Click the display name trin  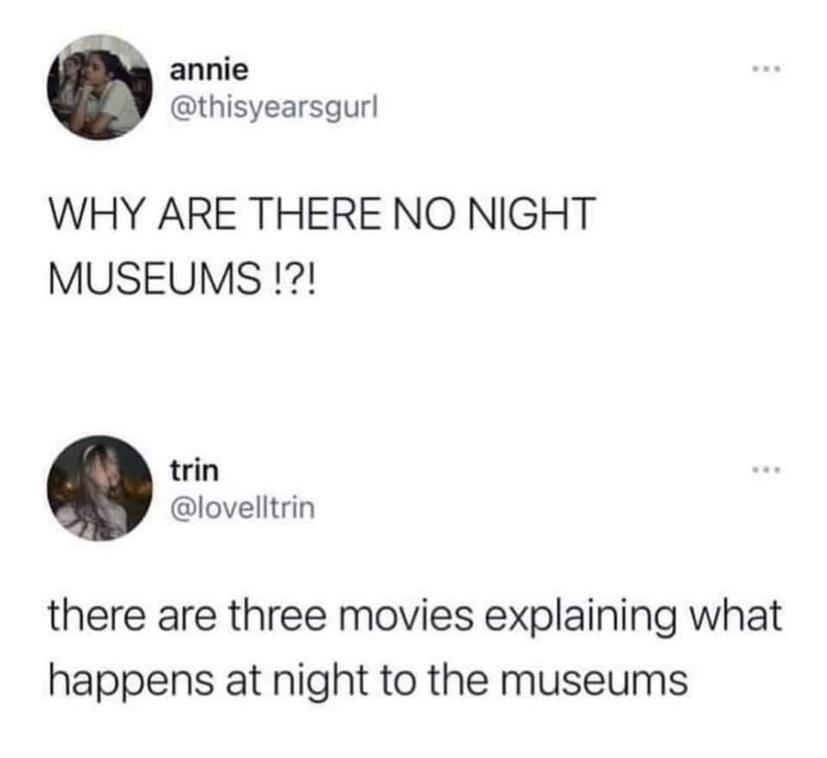pos(194,471)
